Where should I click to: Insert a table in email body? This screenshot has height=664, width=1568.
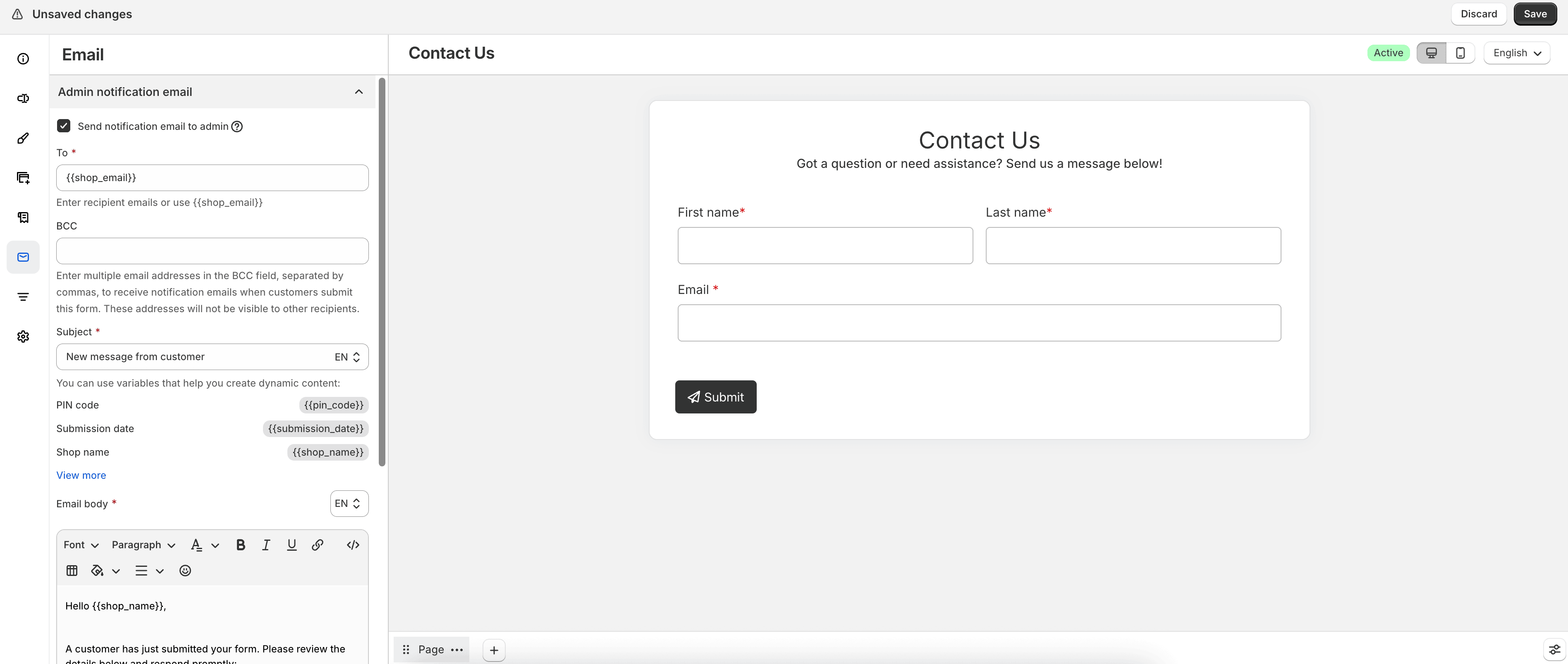click(x=72, y=570)
